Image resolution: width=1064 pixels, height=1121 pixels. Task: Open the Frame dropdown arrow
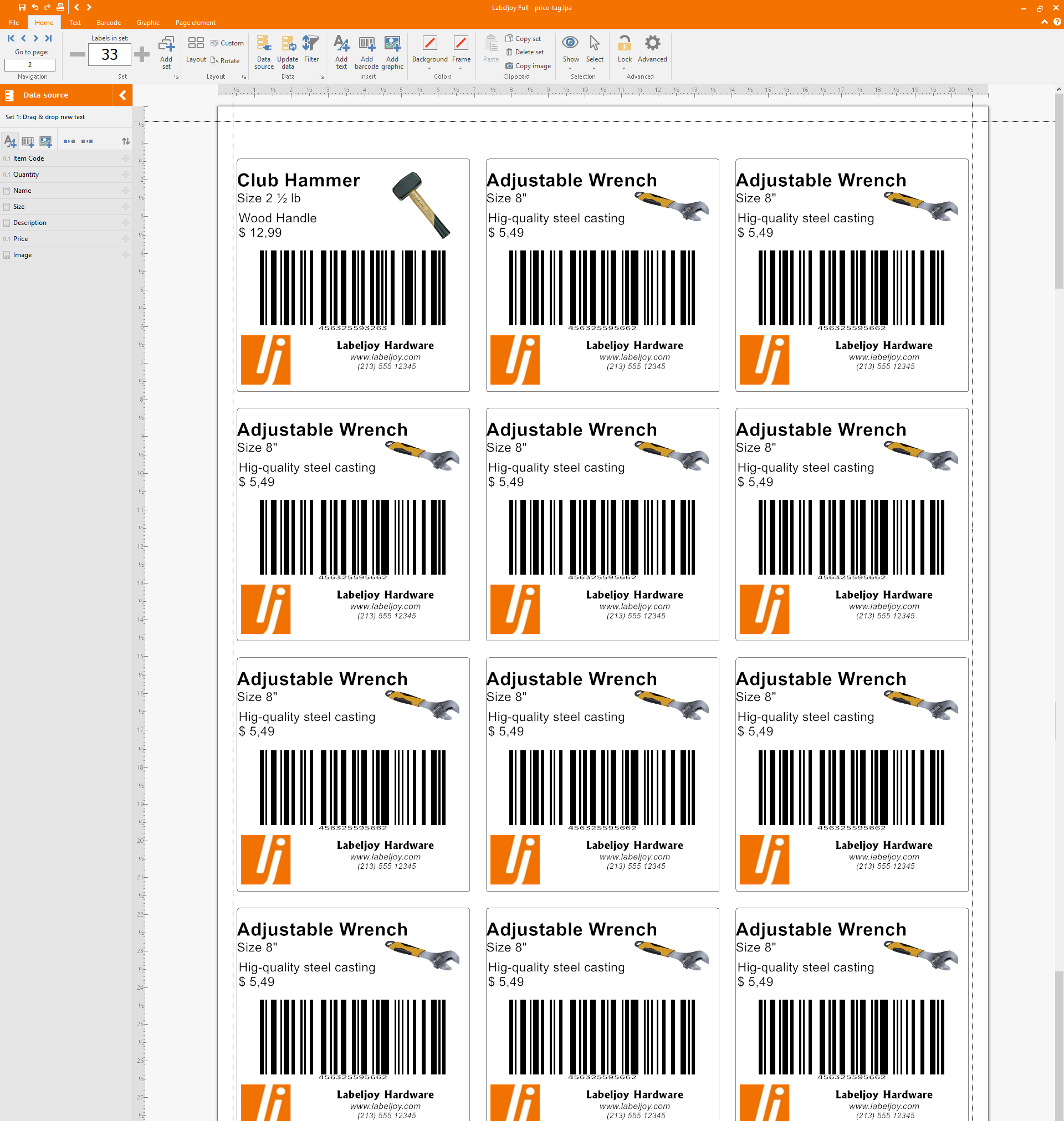pos(461,68)
